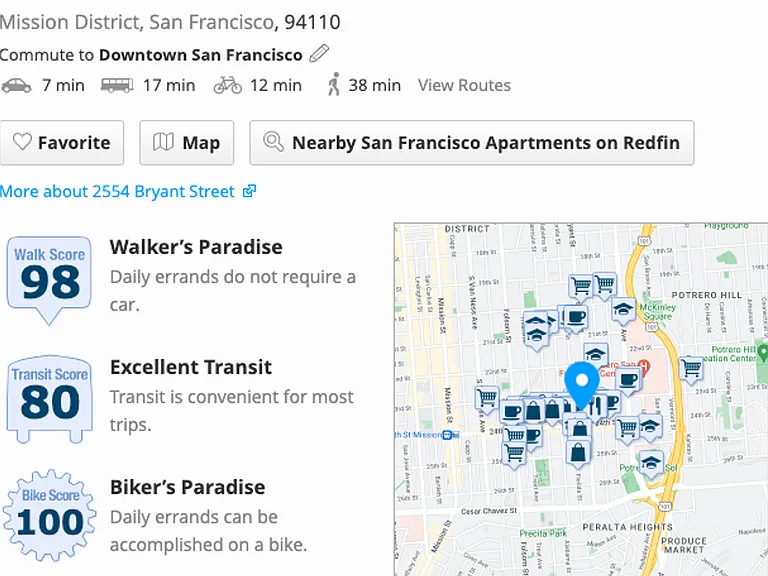Click the Transit Score 80 badge
Image resolution: width=768 pixels, height=576 pixels.
coord(49,399)
